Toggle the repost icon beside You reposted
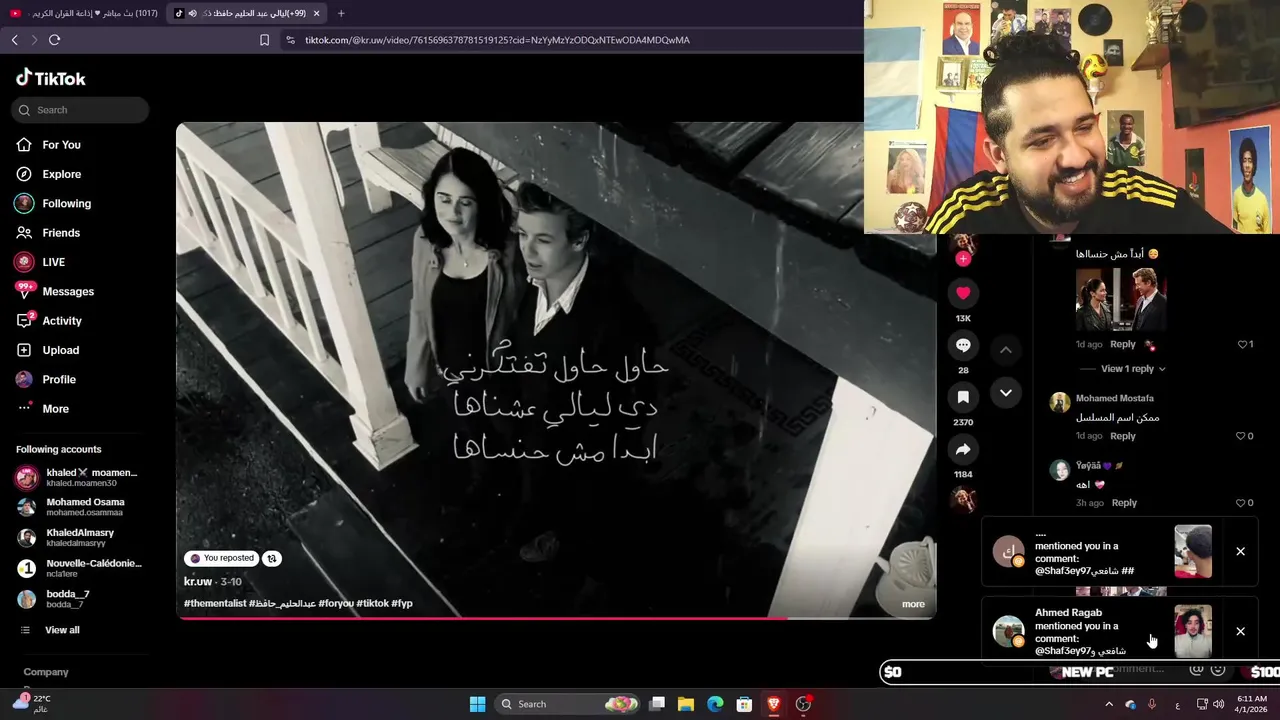The width and height of the screenshot is (1280, 720). pos(272,559)
